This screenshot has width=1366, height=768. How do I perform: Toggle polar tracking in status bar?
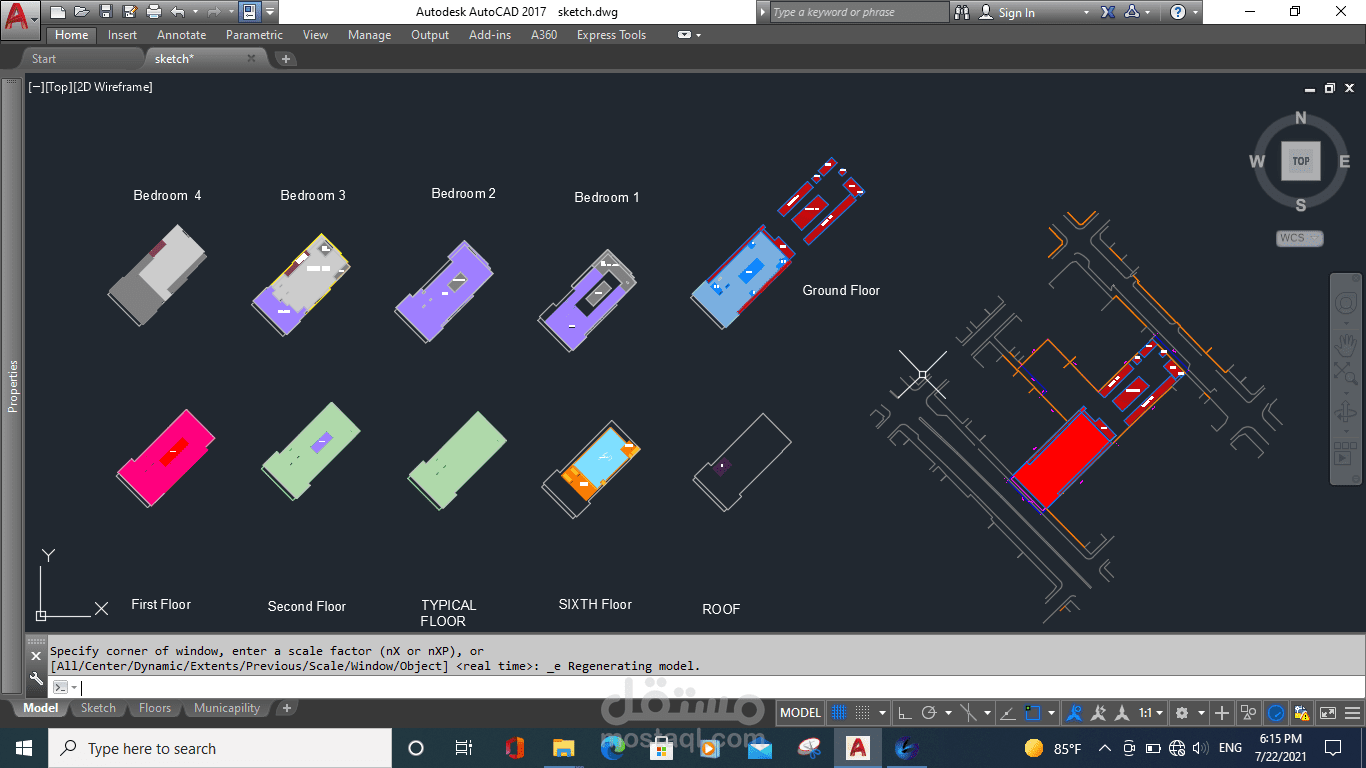tap(929, 713)
